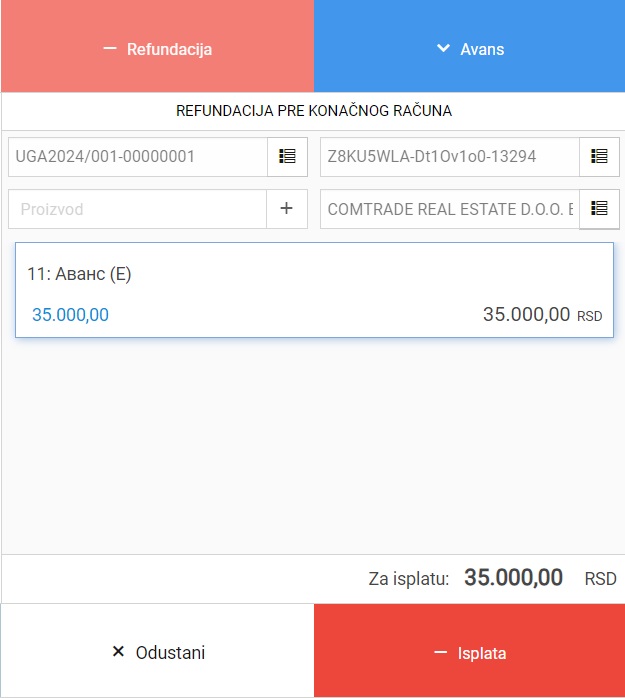Click the blue 35.000,00 amount link
This screenshot has height=698, width=625.
(70, 315)
